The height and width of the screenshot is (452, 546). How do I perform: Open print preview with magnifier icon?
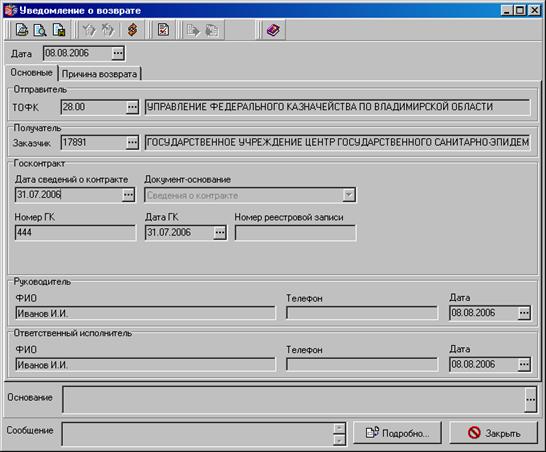[40, 30]
